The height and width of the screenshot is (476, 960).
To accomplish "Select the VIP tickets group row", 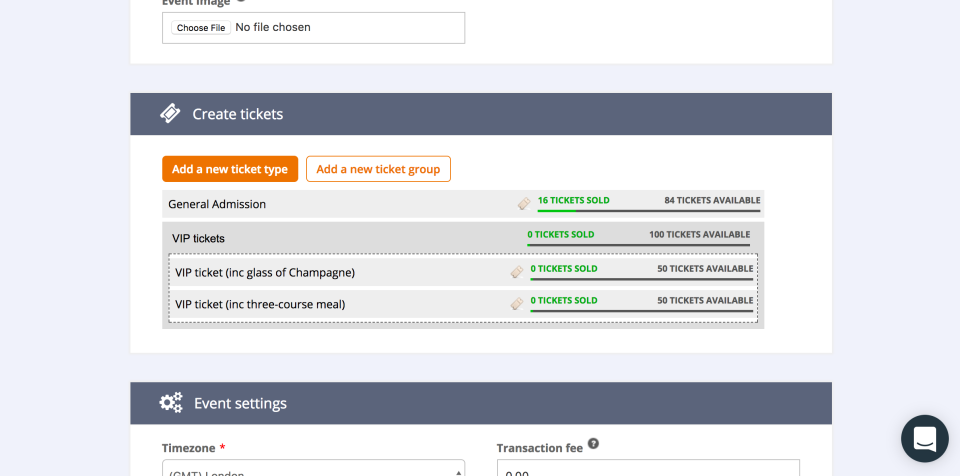I will point(463,238).
